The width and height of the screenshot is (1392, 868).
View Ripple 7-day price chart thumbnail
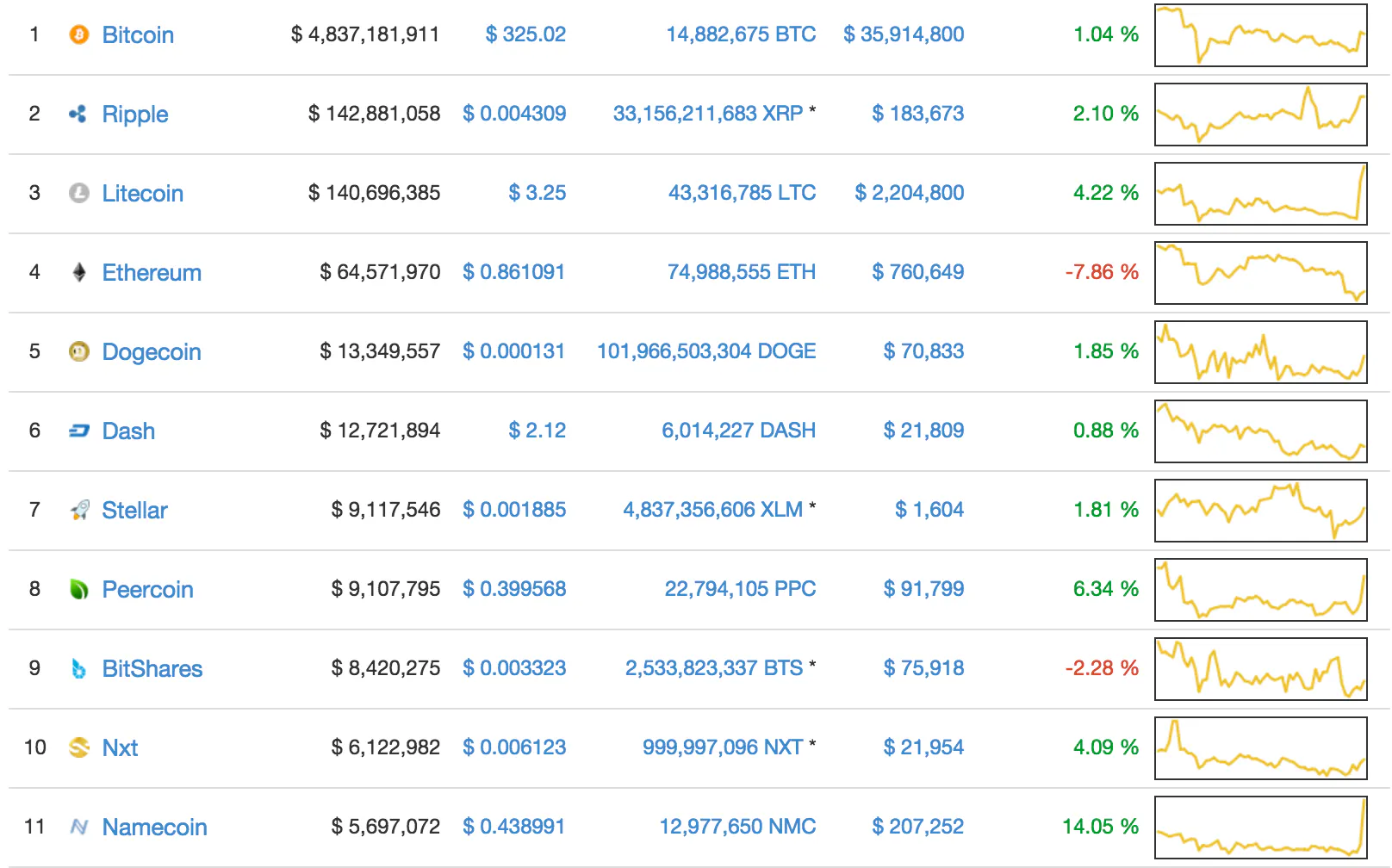click(x=1261, y=115)
